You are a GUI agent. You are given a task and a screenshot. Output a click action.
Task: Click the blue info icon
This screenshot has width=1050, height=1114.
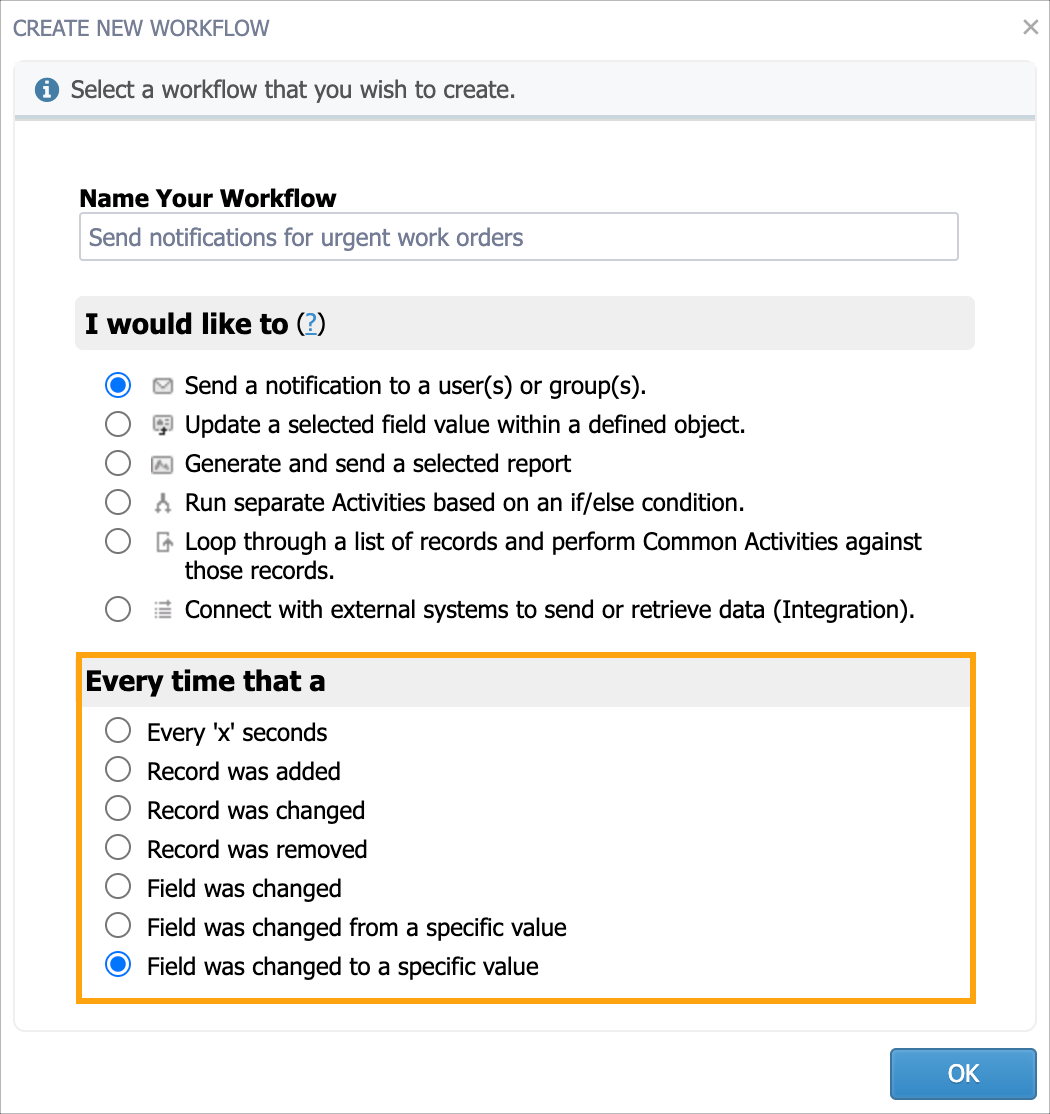point(47,90)
